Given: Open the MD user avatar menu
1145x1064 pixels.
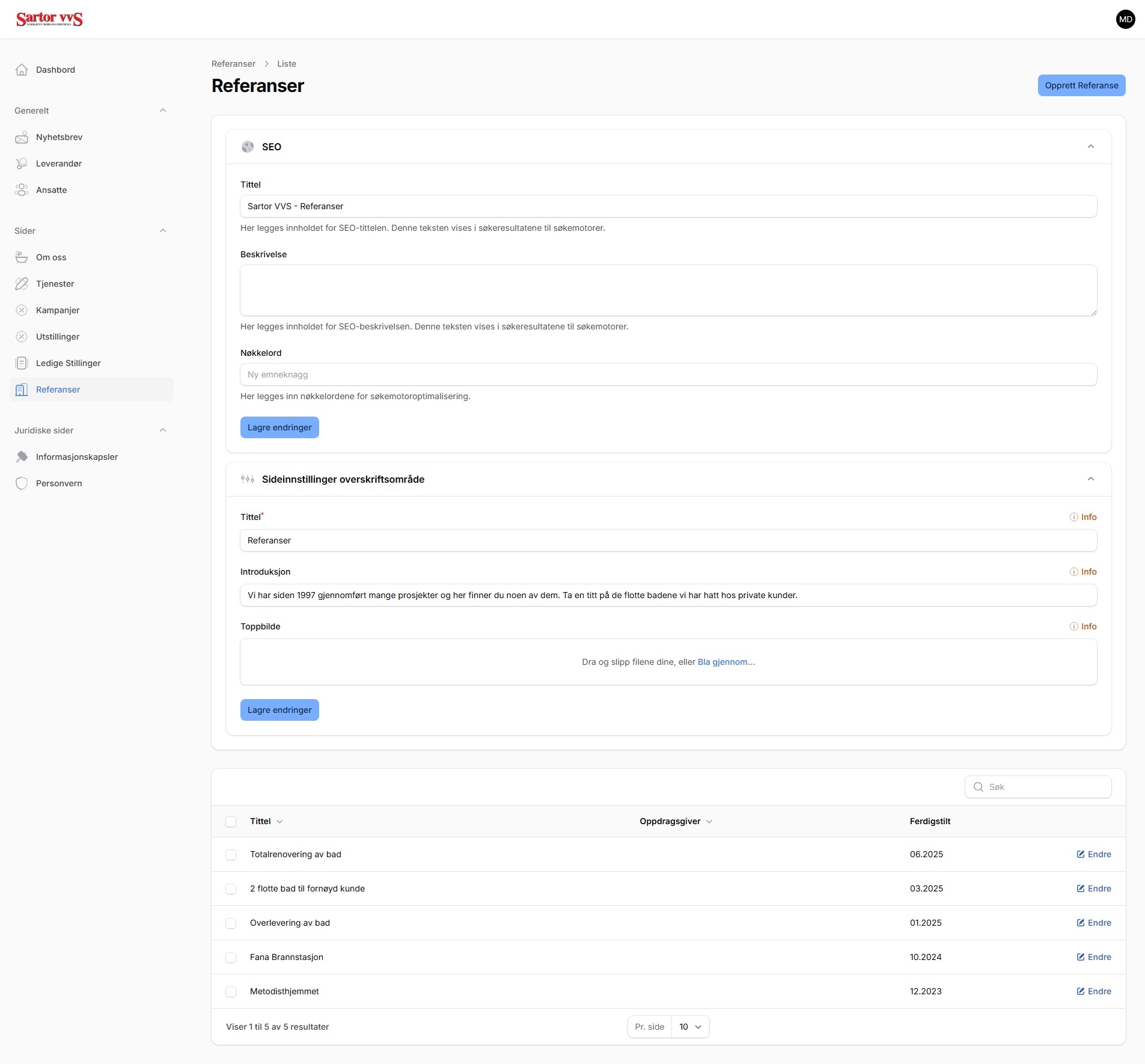Looking at the screenshot, I should tap(1125, 19).
